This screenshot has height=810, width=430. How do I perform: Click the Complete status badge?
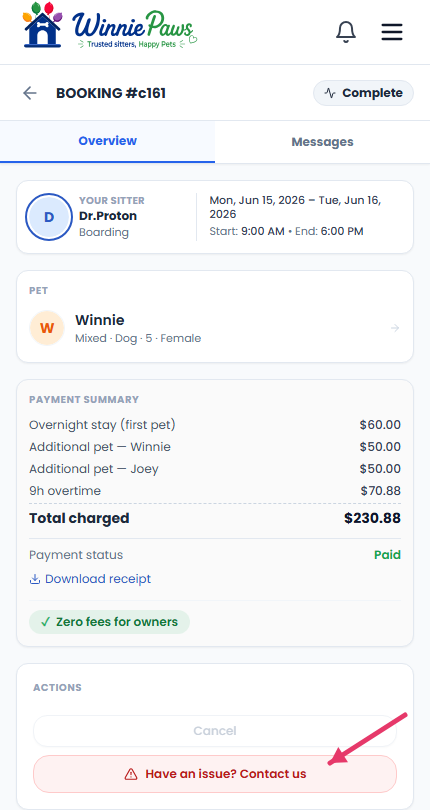(x=363, y=93)
